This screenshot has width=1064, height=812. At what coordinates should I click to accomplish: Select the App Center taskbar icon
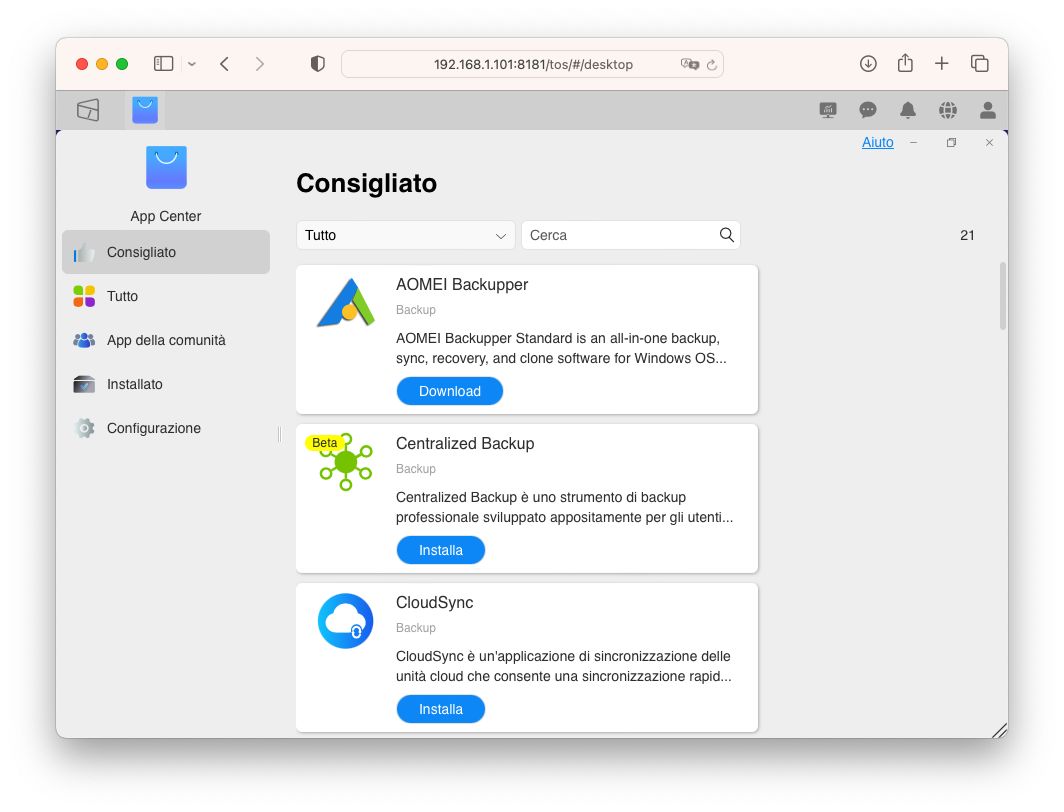click(145, 110)
